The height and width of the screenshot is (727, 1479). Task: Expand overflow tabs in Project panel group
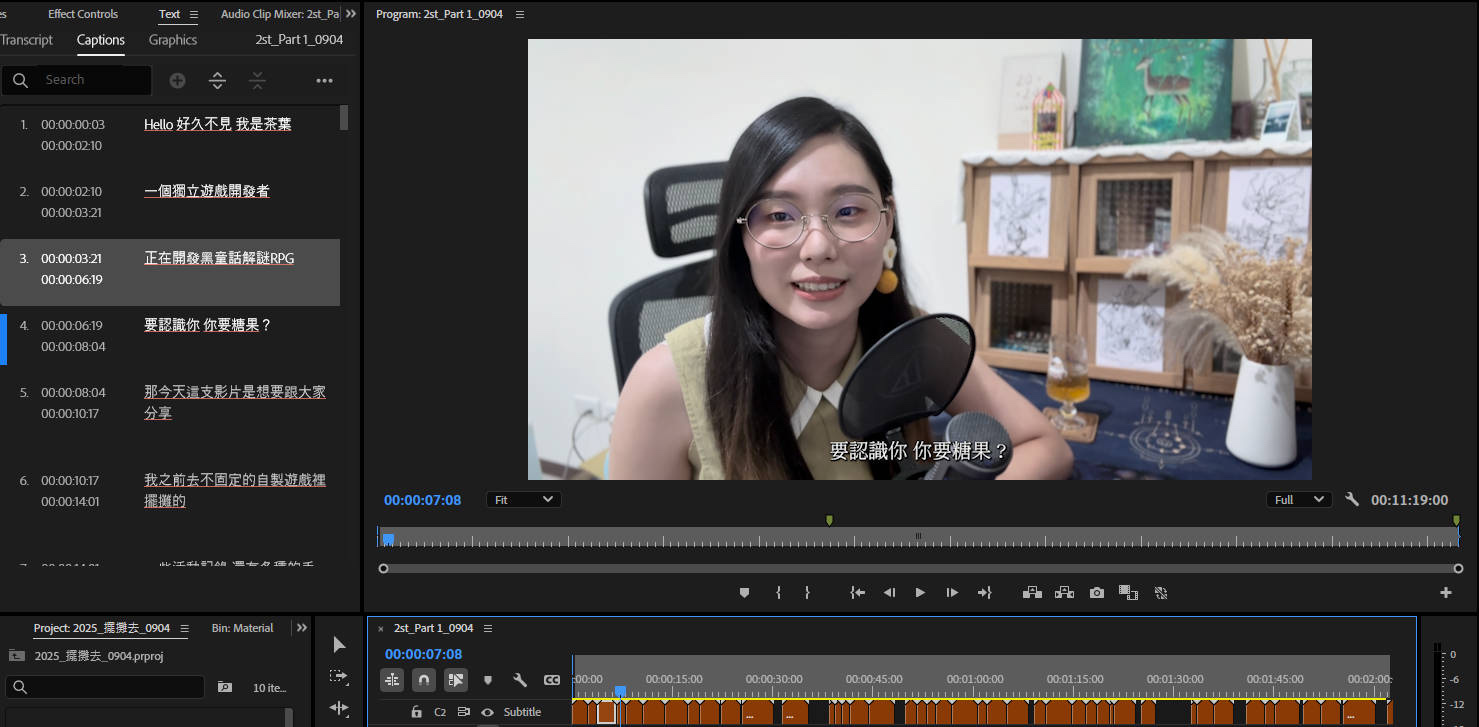click(x=302, y=628)
